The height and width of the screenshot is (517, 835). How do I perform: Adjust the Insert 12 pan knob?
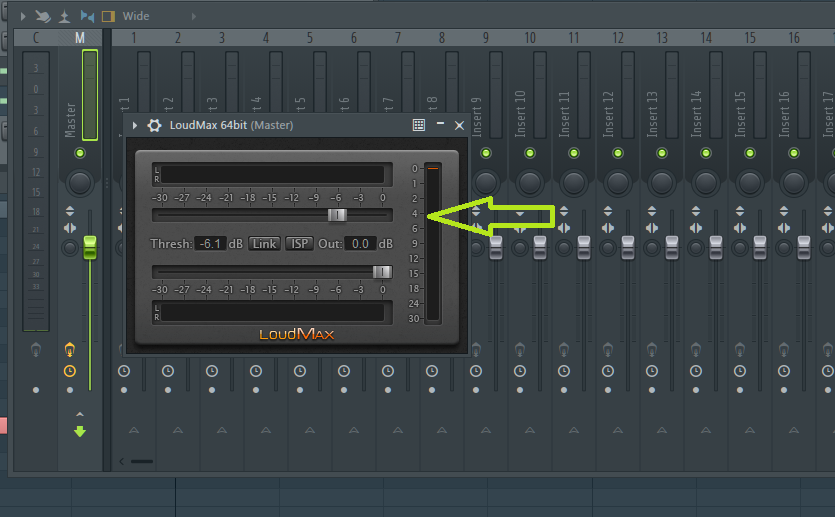click(618, 183)
